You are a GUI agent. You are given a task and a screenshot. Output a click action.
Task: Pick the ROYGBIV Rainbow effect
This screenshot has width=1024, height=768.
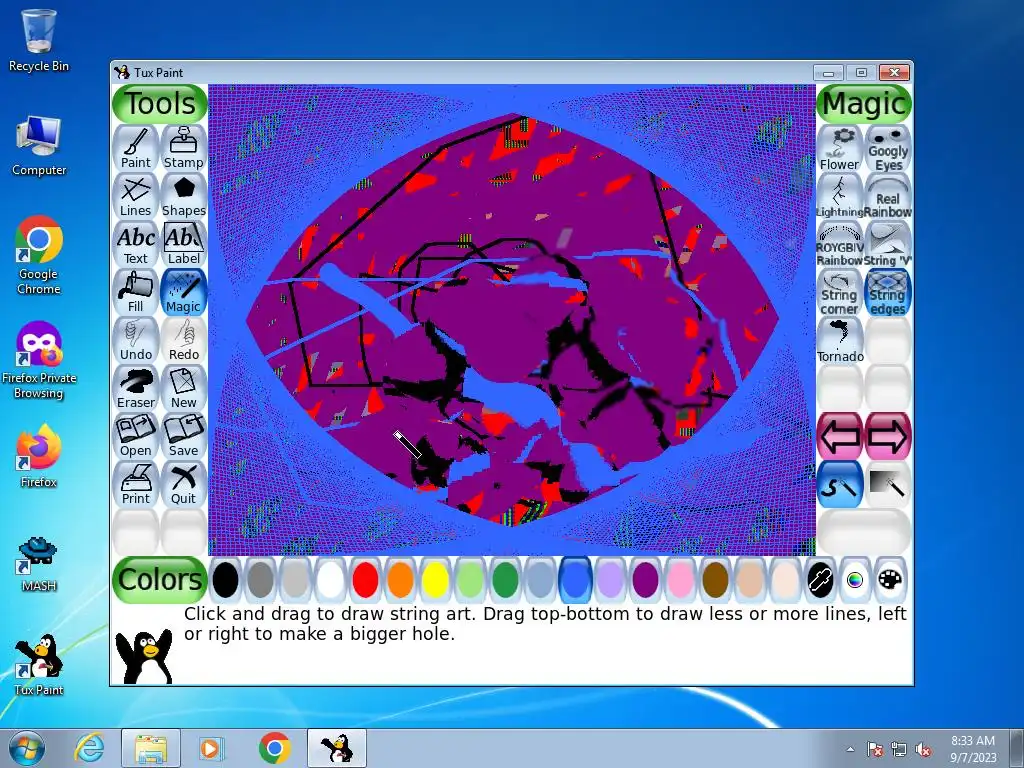[840, 244]
